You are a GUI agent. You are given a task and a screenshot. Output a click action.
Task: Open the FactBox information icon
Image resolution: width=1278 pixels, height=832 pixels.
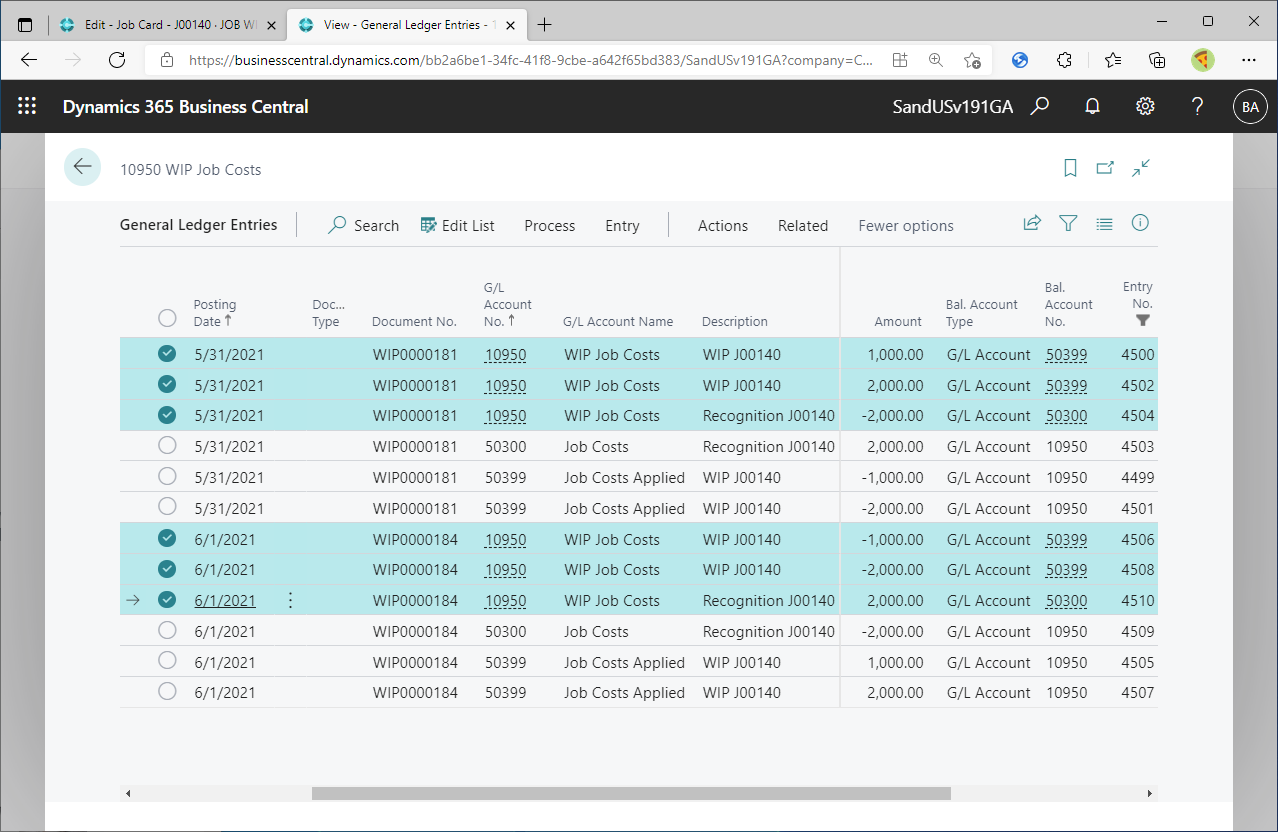(x=1140, y=224)
